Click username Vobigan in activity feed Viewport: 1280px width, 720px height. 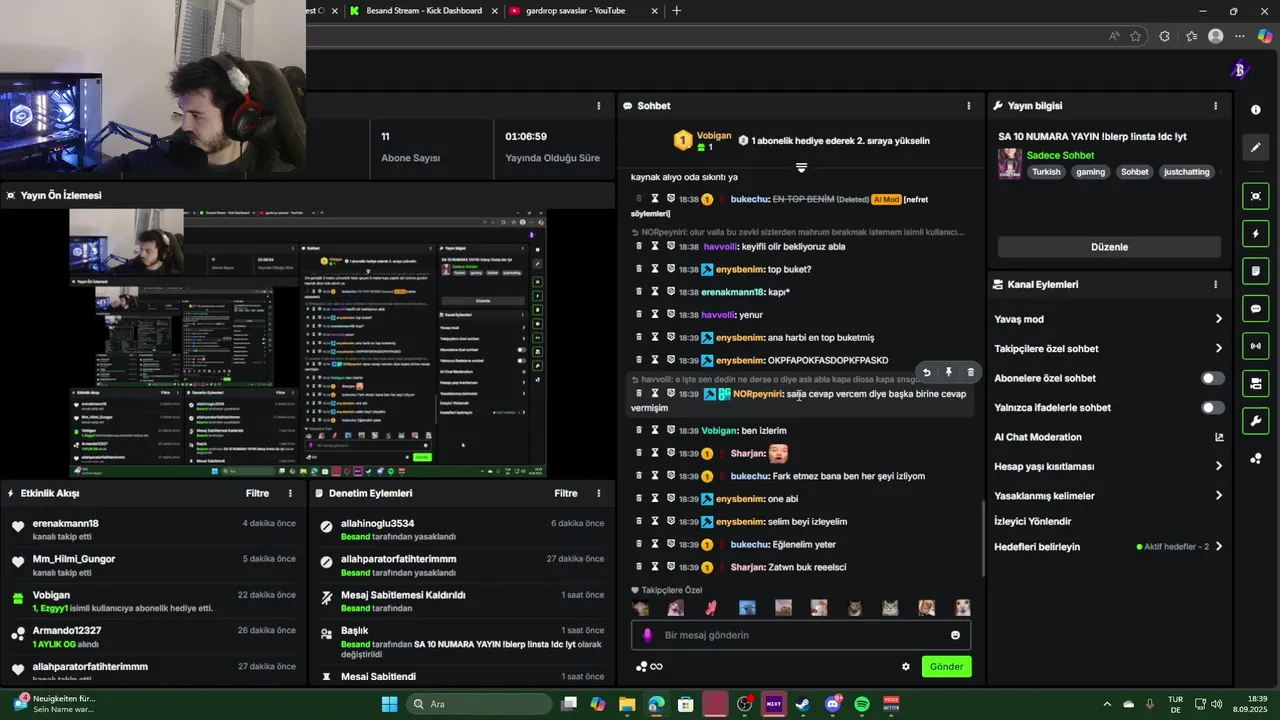pos(51,595)
